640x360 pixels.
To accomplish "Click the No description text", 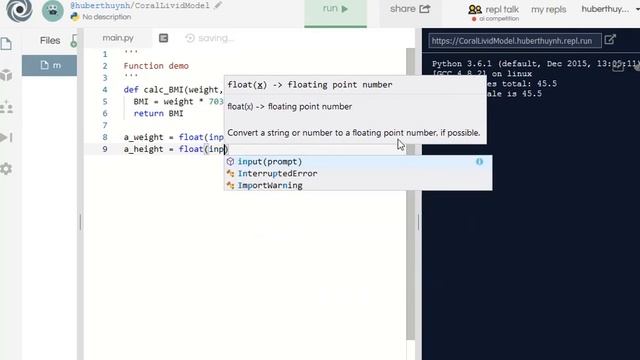I will [x=107, y=17].
